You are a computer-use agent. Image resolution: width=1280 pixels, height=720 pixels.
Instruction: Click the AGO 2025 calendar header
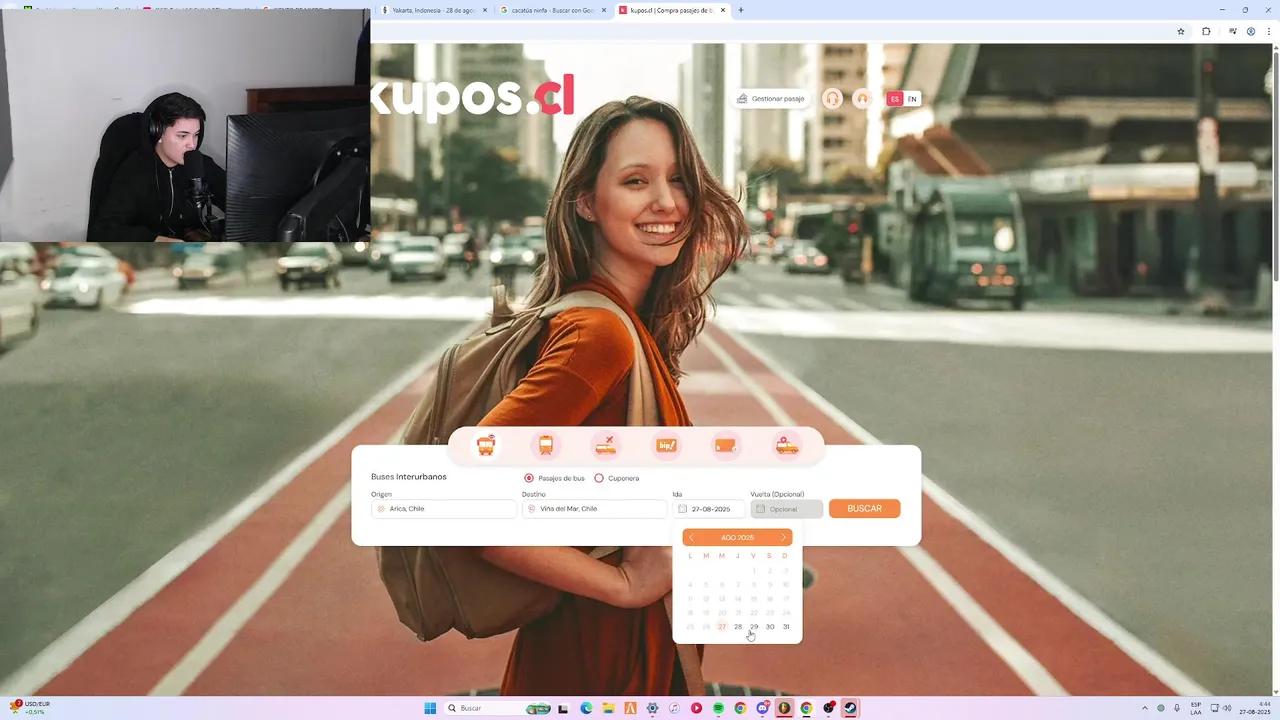pyautogui.click(x=737, y=538)
